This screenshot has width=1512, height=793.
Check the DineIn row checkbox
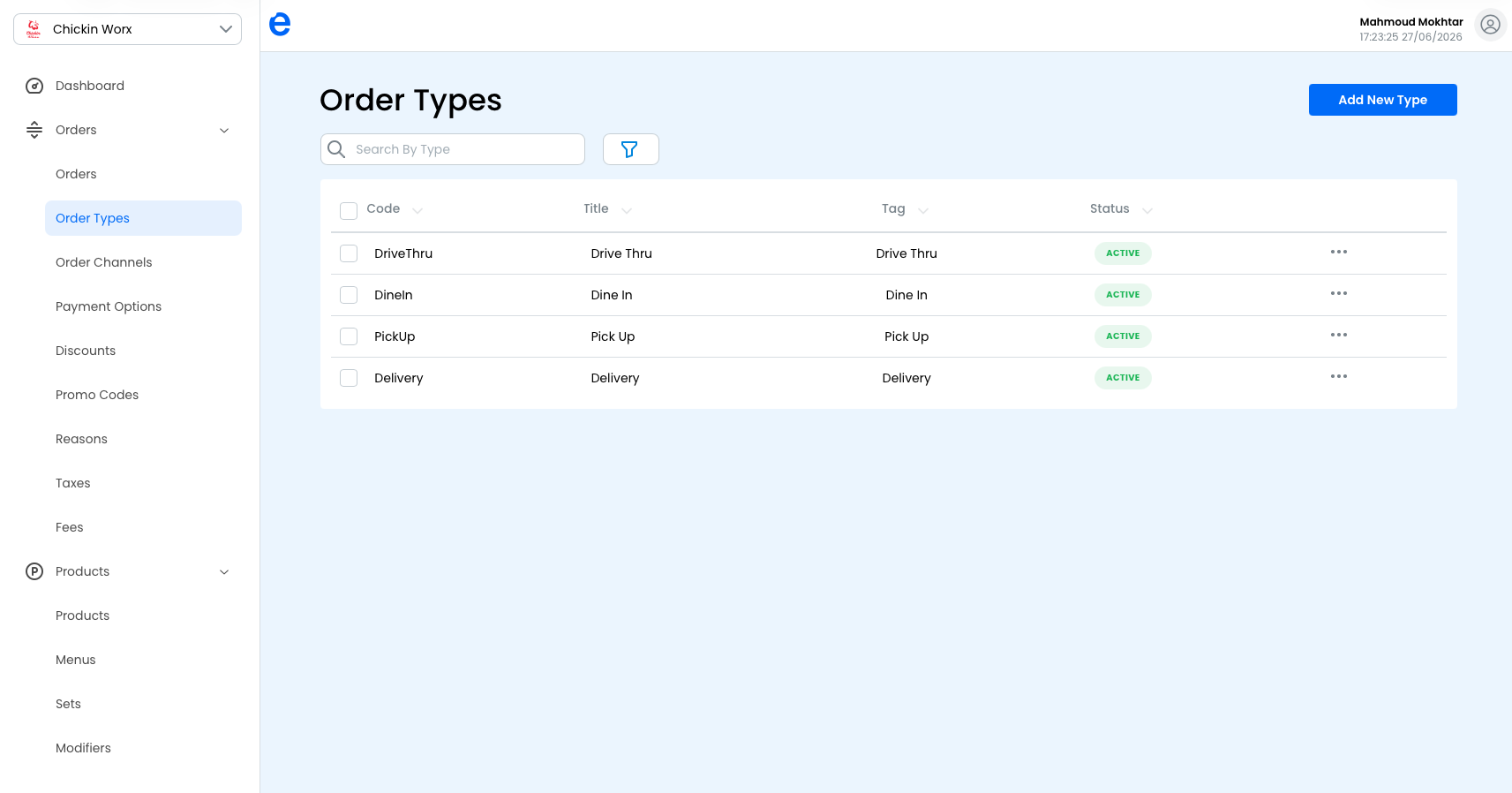tap(349, 295)
